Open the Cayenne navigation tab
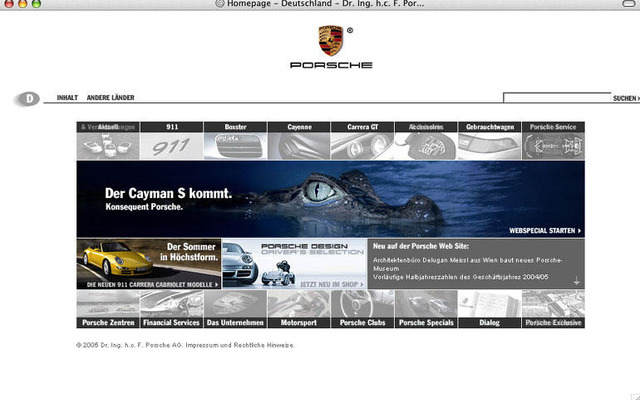This screenshot has width=640, height=400. point(299,127)
